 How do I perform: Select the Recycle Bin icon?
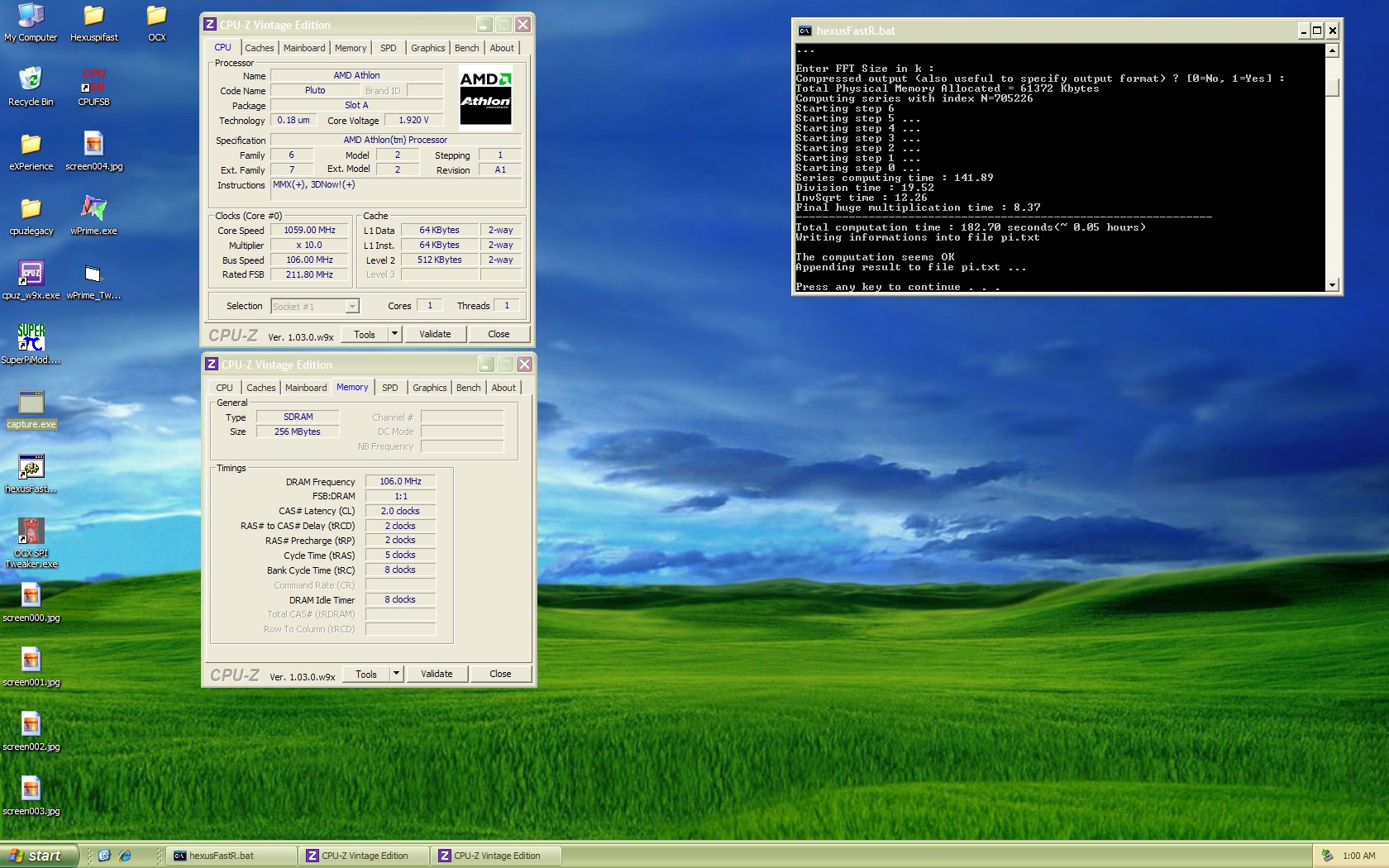31,88
